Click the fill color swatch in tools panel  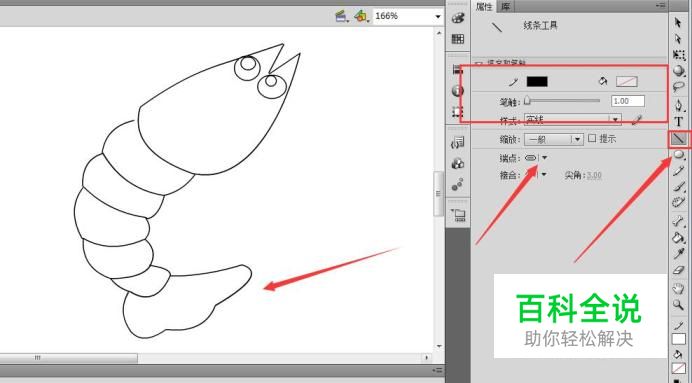pos(679,368)
